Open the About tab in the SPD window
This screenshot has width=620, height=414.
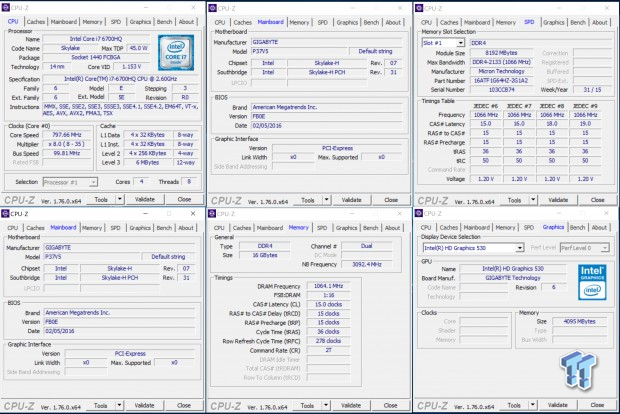pos(599,23)
